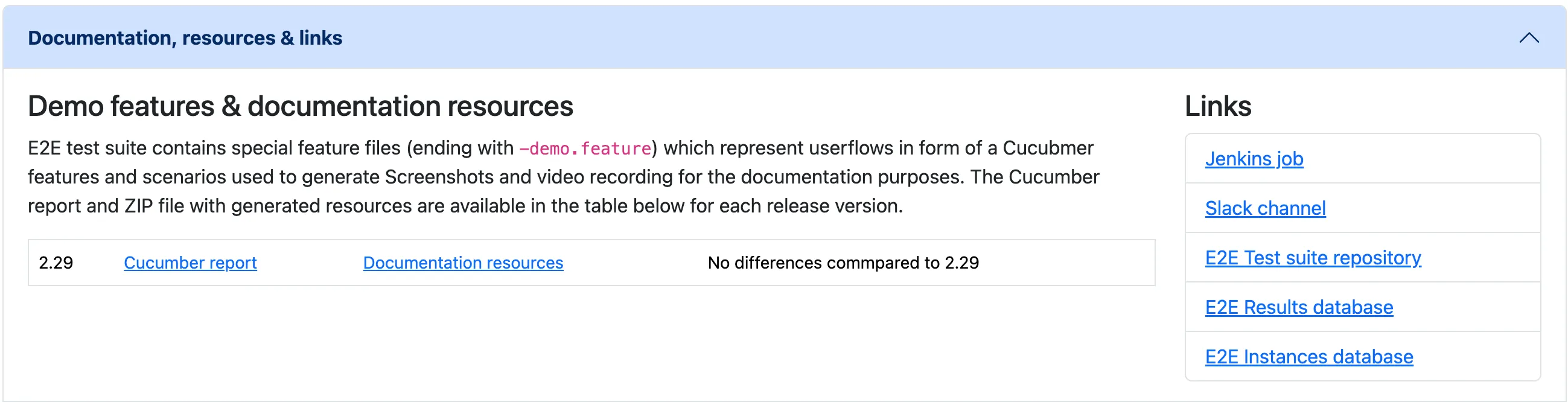The image size is (1568, 402).
Task: Click version number 2.29 in the table
Action: [56, 262]
